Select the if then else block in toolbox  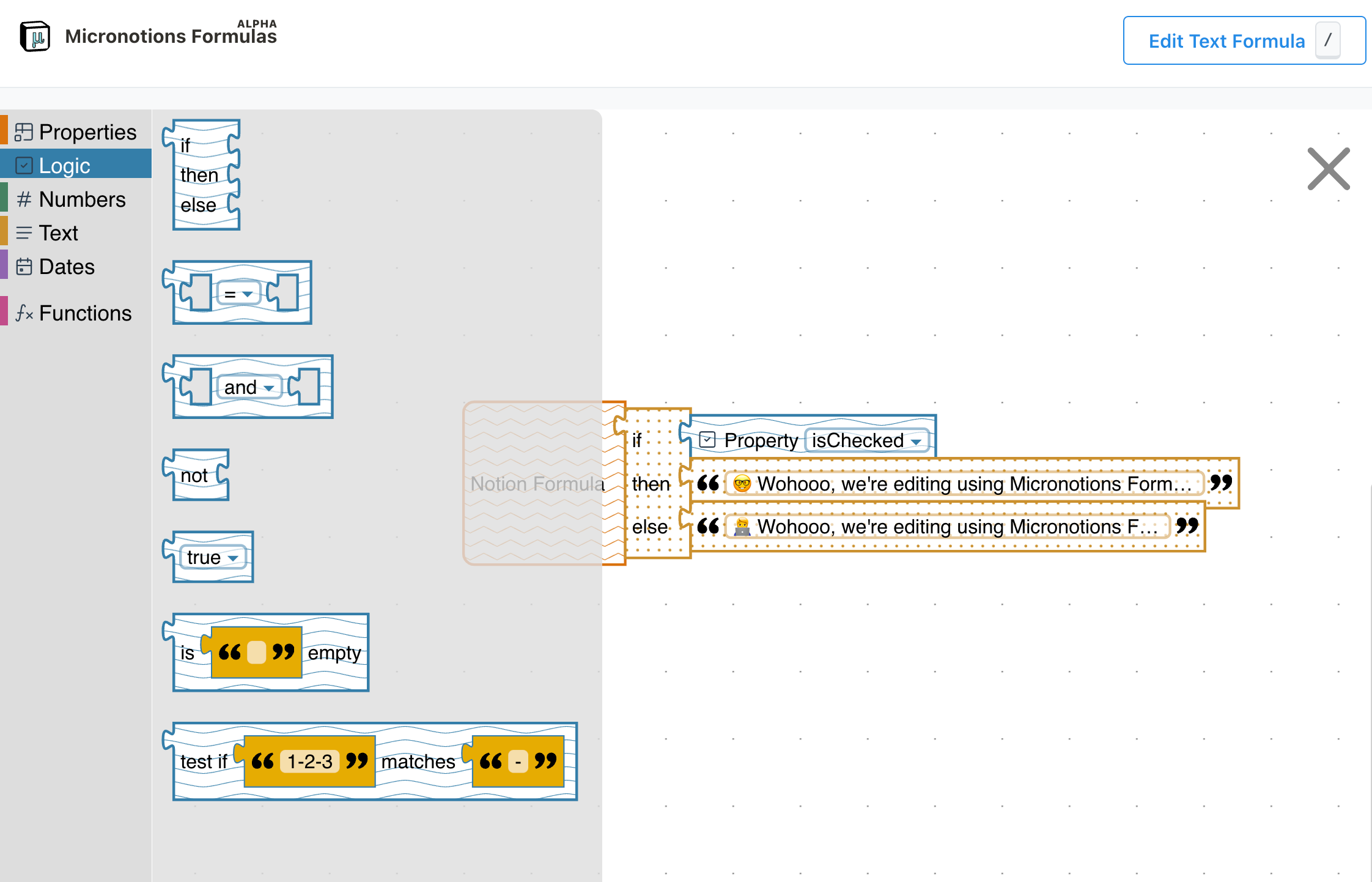click(202, 175)
